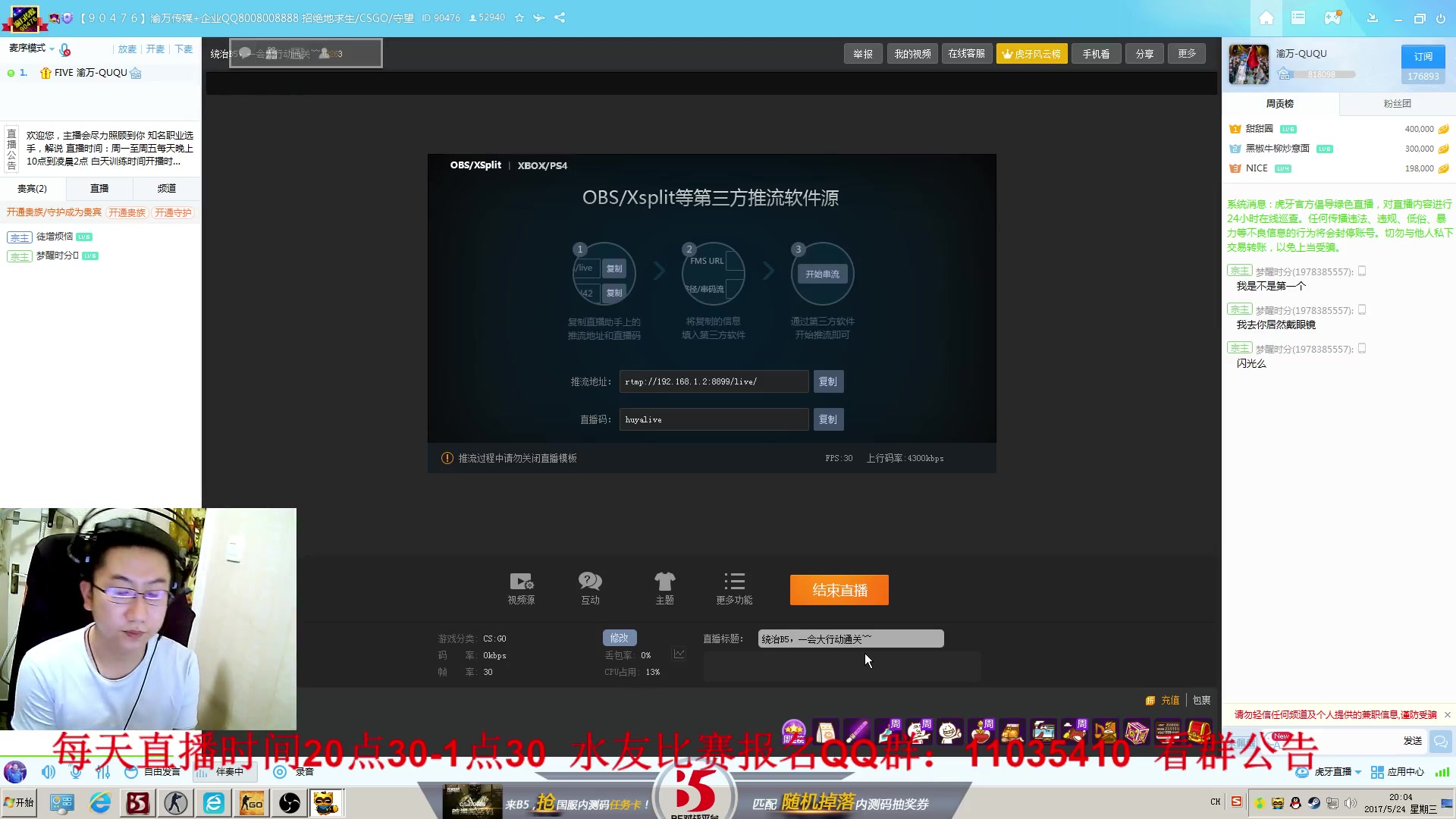Open the 包裹 package link

[1201, 700]
